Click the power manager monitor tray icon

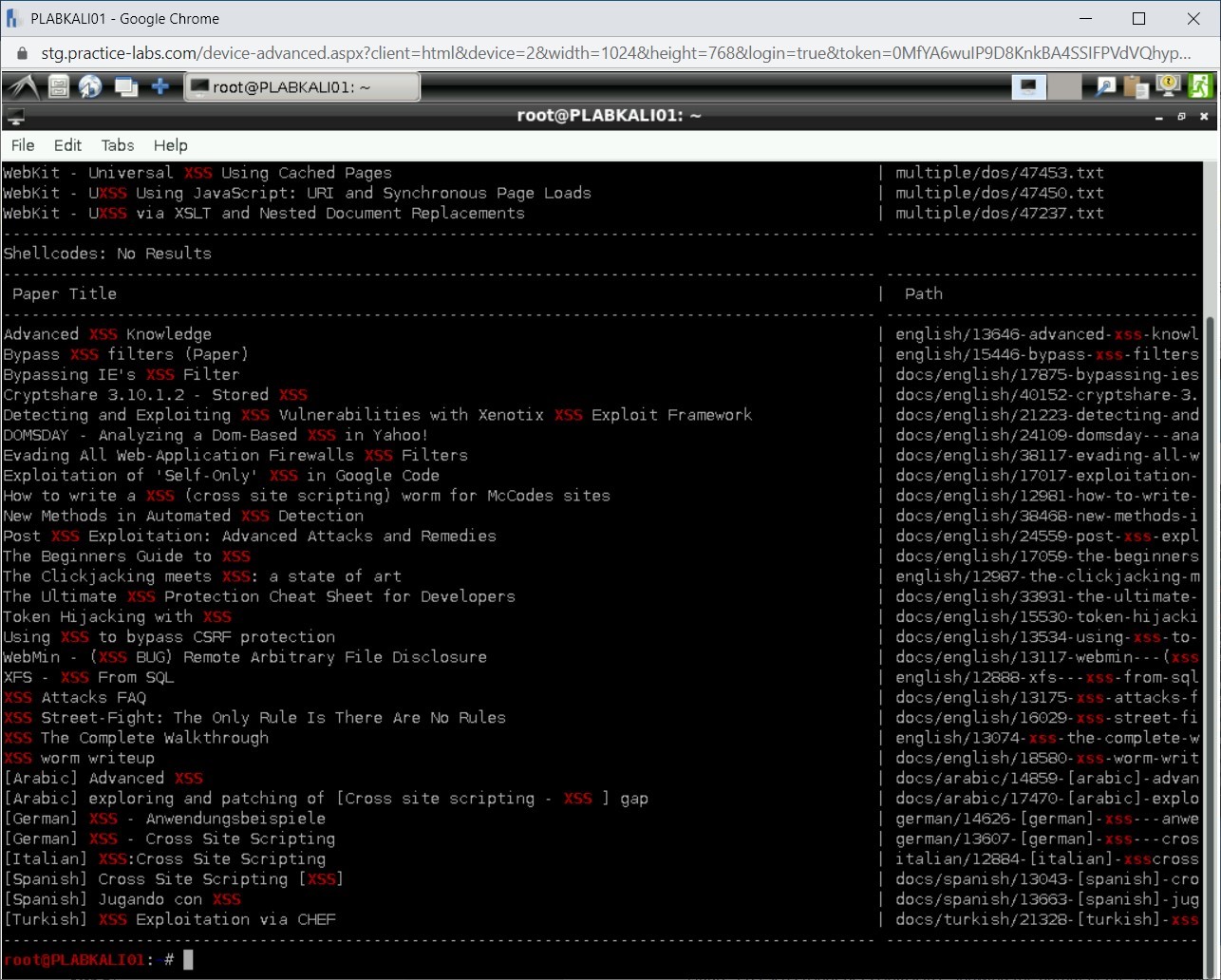pos(1168,86)
